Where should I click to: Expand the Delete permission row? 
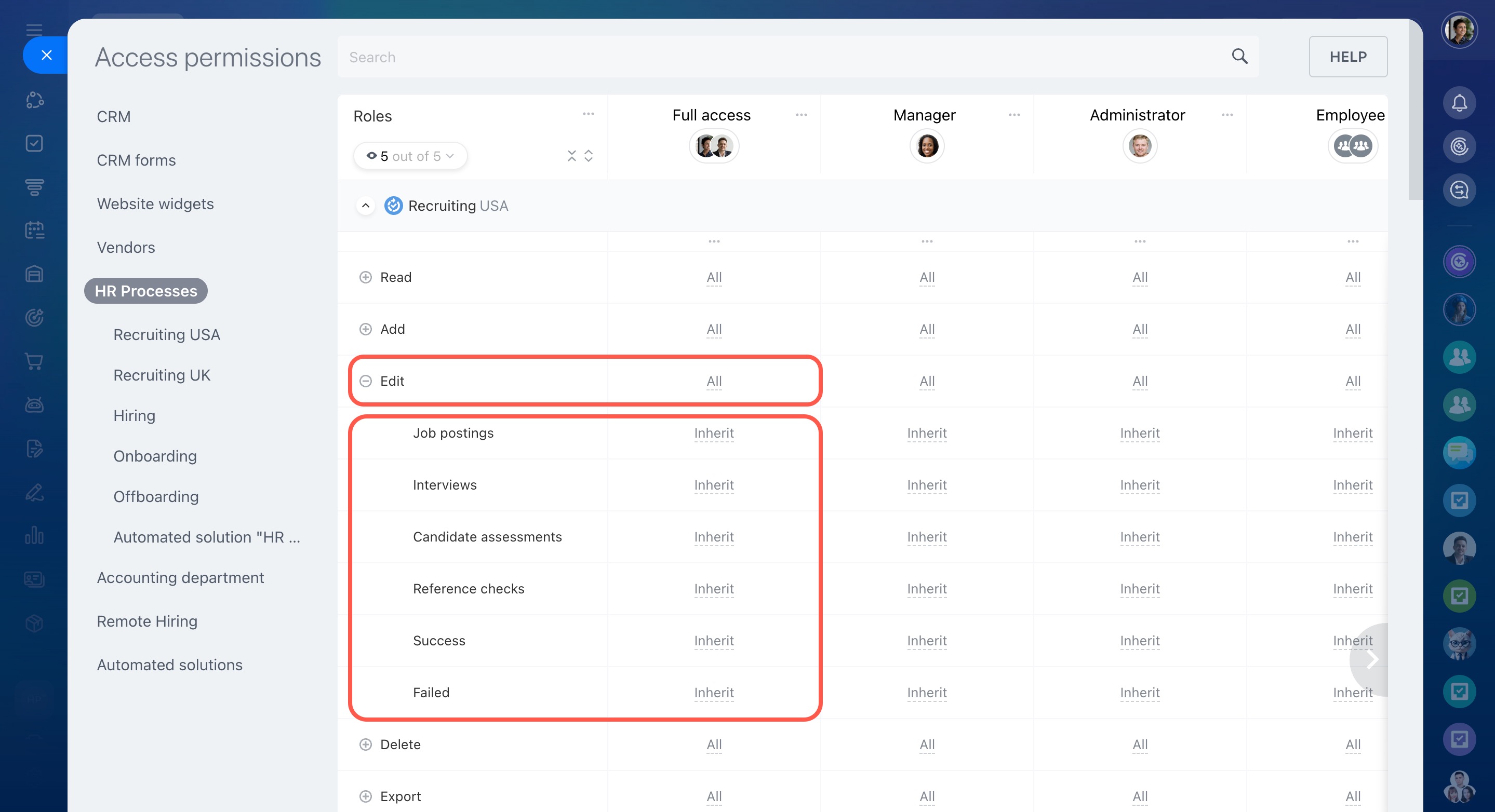tap(366, 744)
